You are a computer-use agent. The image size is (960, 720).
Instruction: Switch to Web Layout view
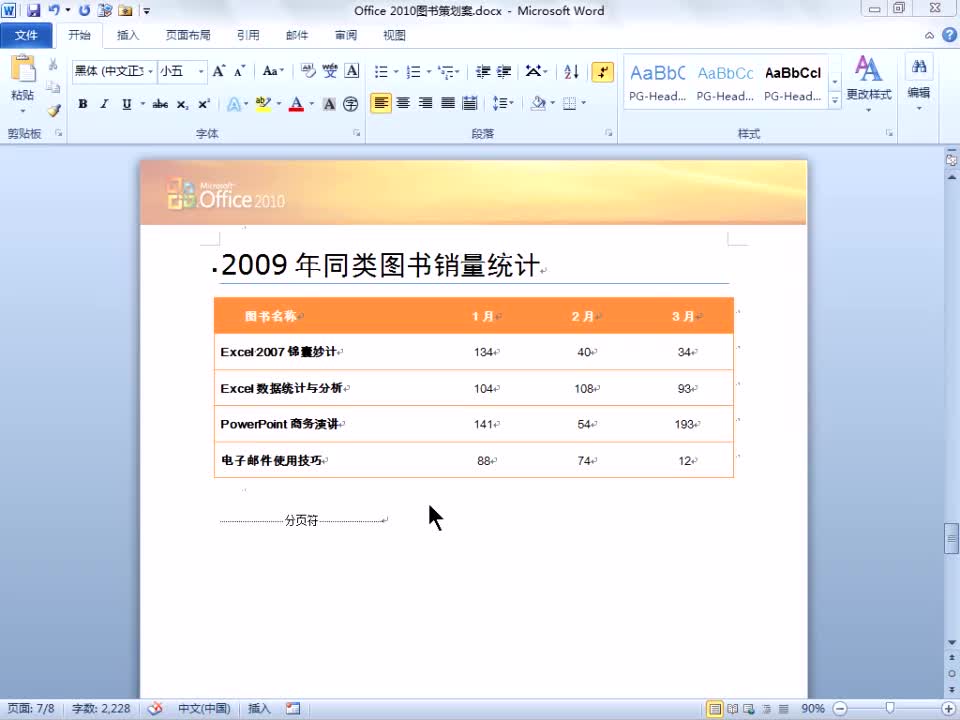click(749, 709)
